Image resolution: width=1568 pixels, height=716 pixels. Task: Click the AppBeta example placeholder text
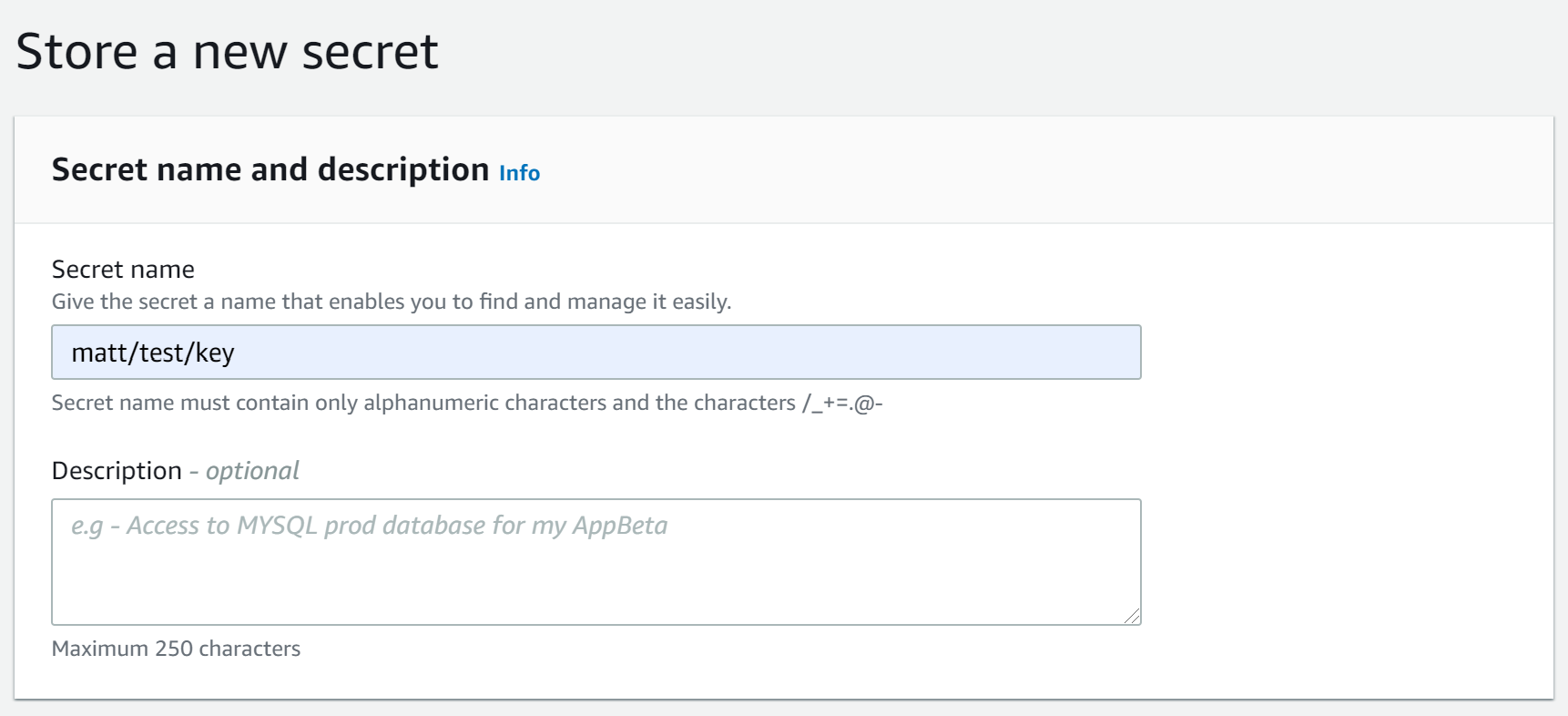[x=369, y=526]
